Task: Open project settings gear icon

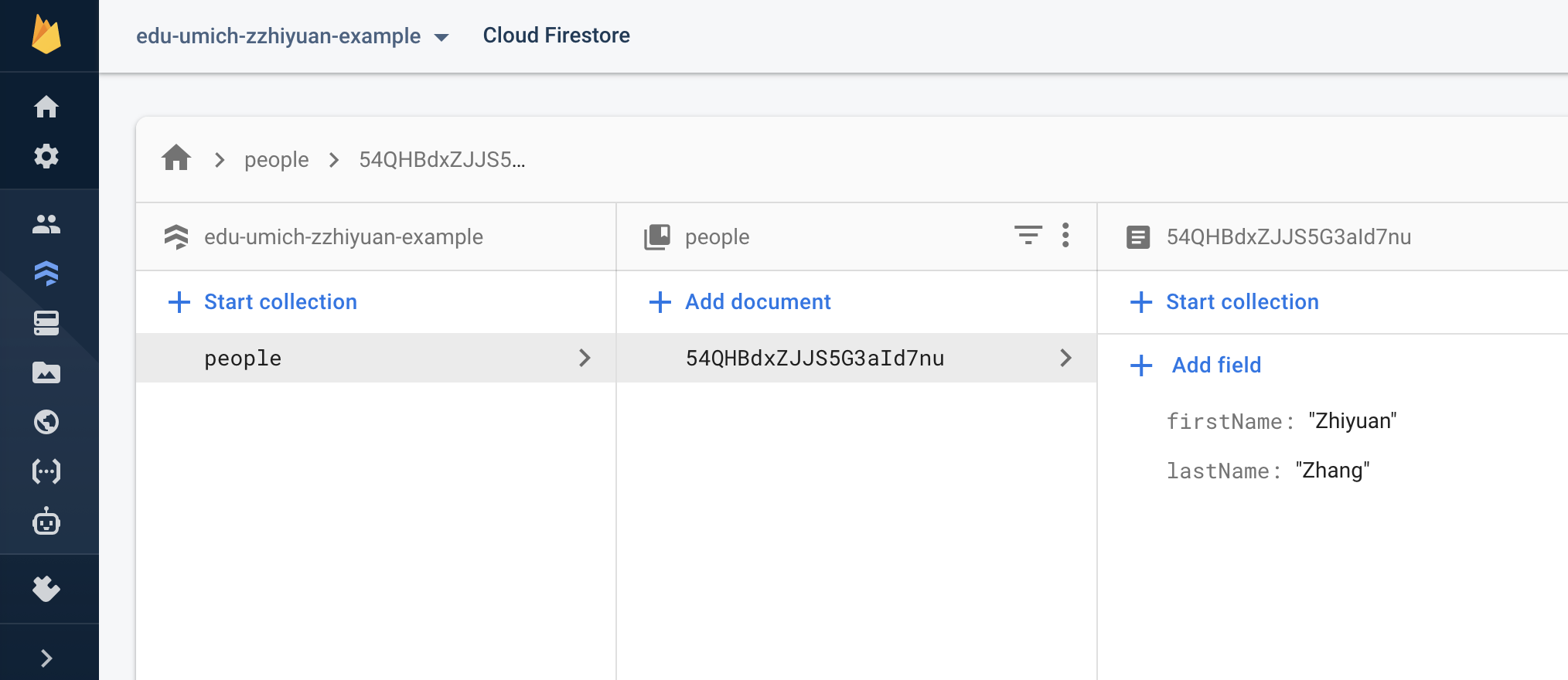Action: [46, 156]
